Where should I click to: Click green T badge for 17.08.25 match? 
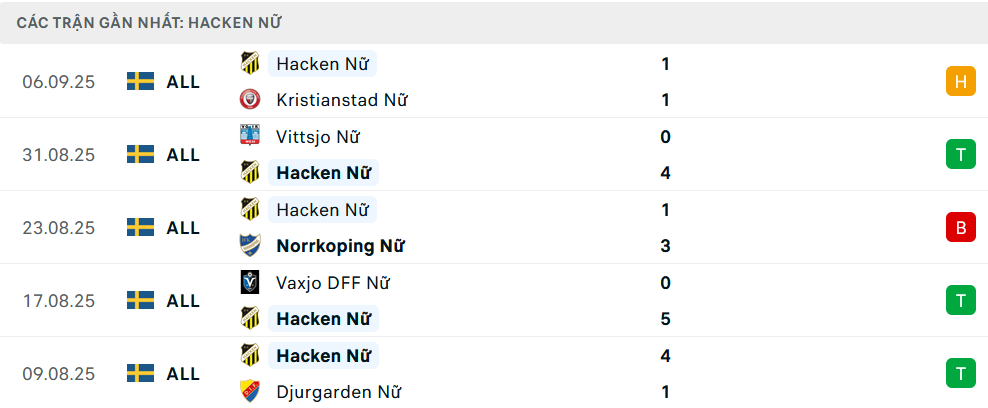click(960, 301)
